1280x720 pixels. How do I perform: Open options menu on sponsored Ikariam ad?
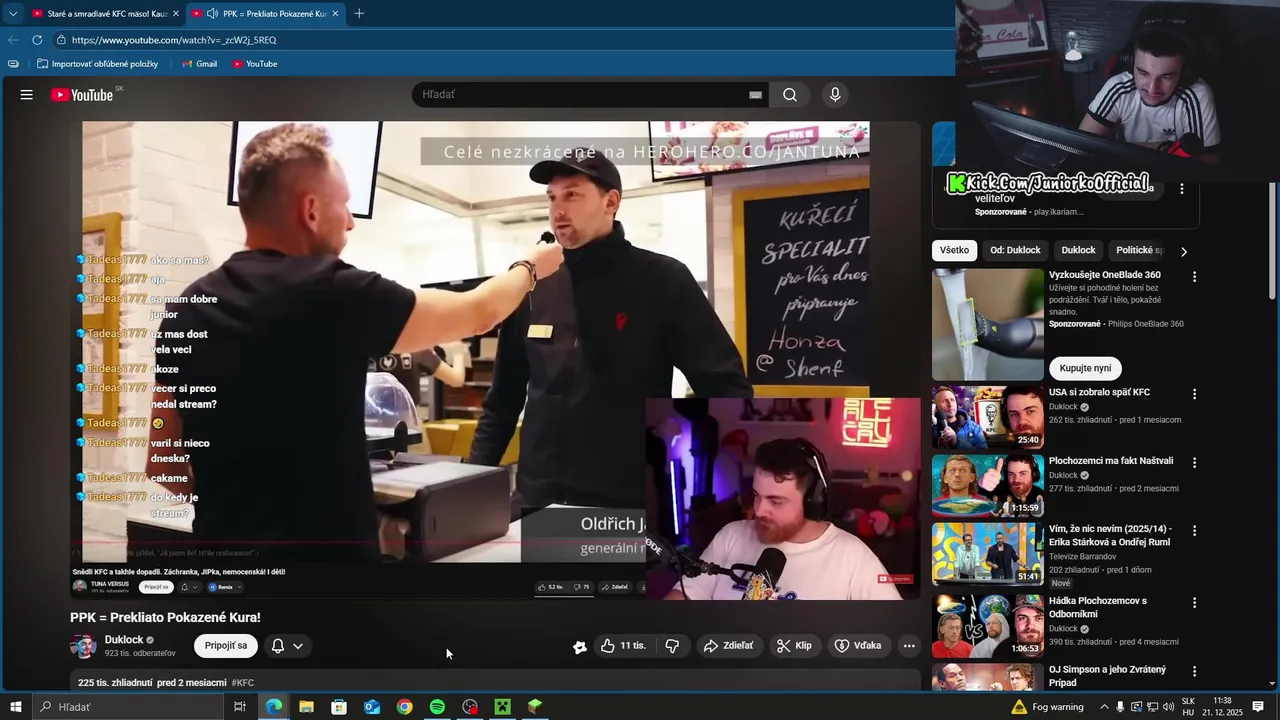pos(1181,189)
